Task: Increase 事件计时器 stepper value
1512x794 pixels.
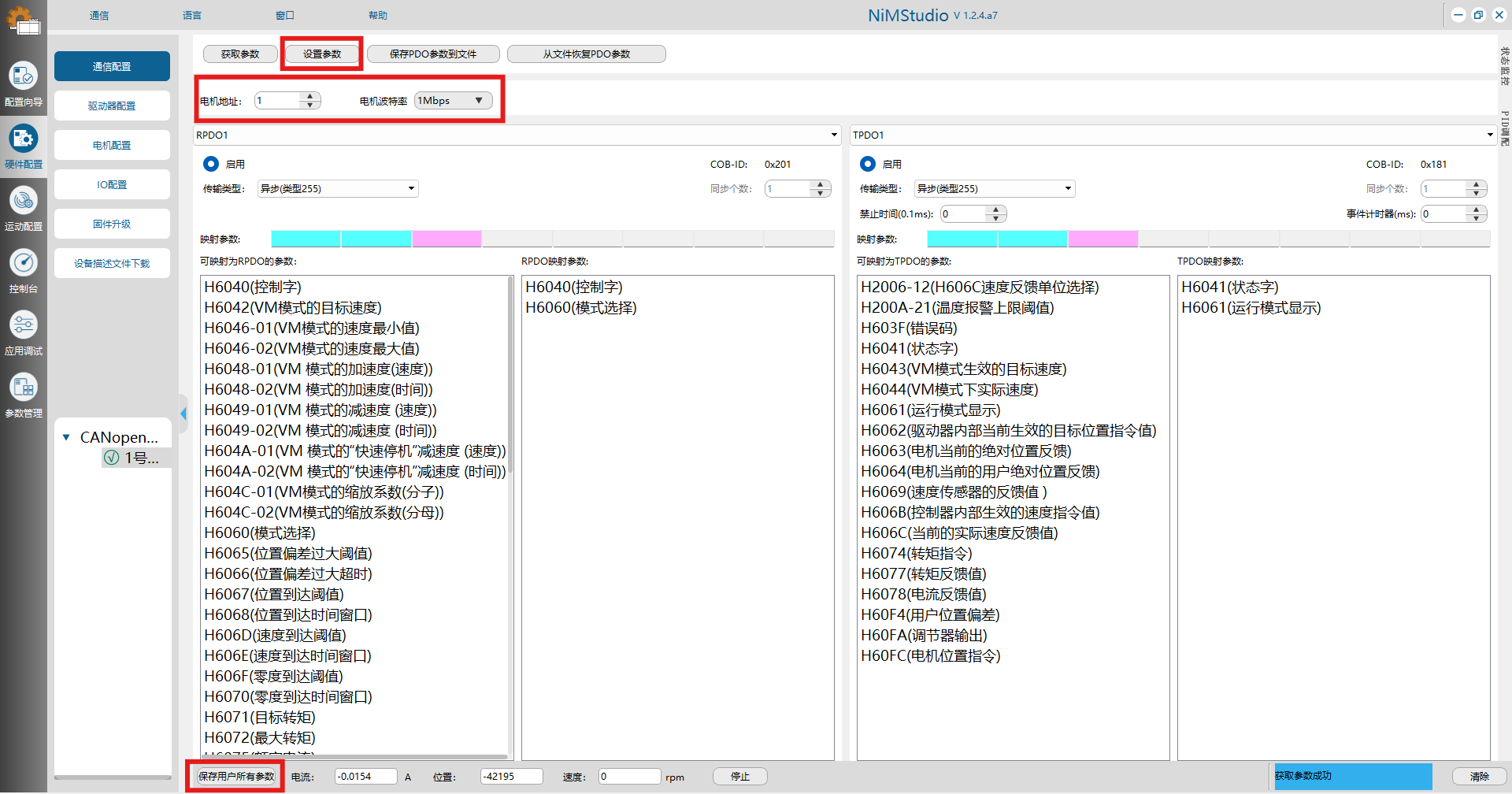Action: 1477,210
